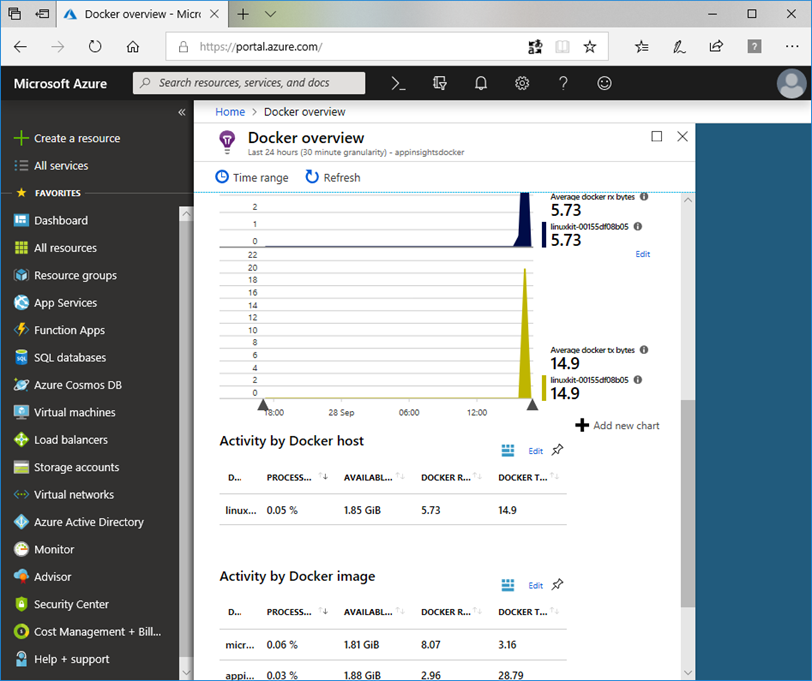Click the Time range button
Screen dimensions: 812x681
(252, 178)
